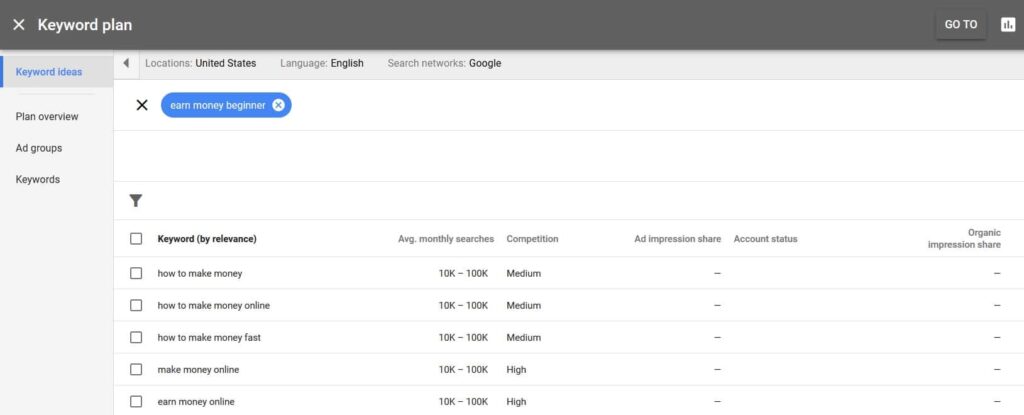
Task: Clear the keyword search bar
Action: pos(142,105)
